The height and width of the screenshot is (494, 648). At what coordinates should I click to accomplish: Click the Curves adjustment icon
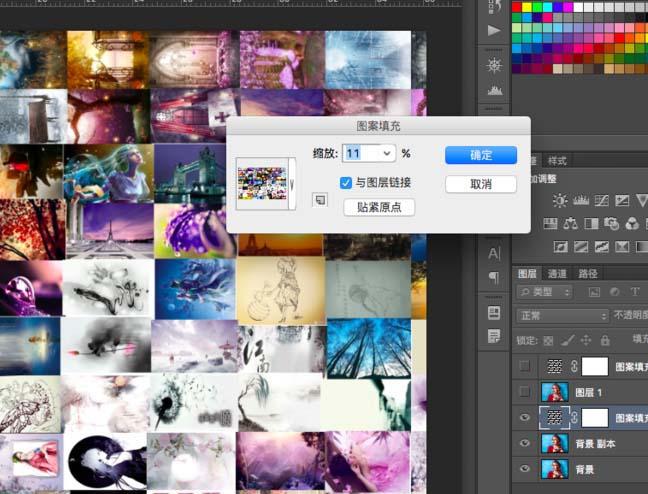coord(602,201)
